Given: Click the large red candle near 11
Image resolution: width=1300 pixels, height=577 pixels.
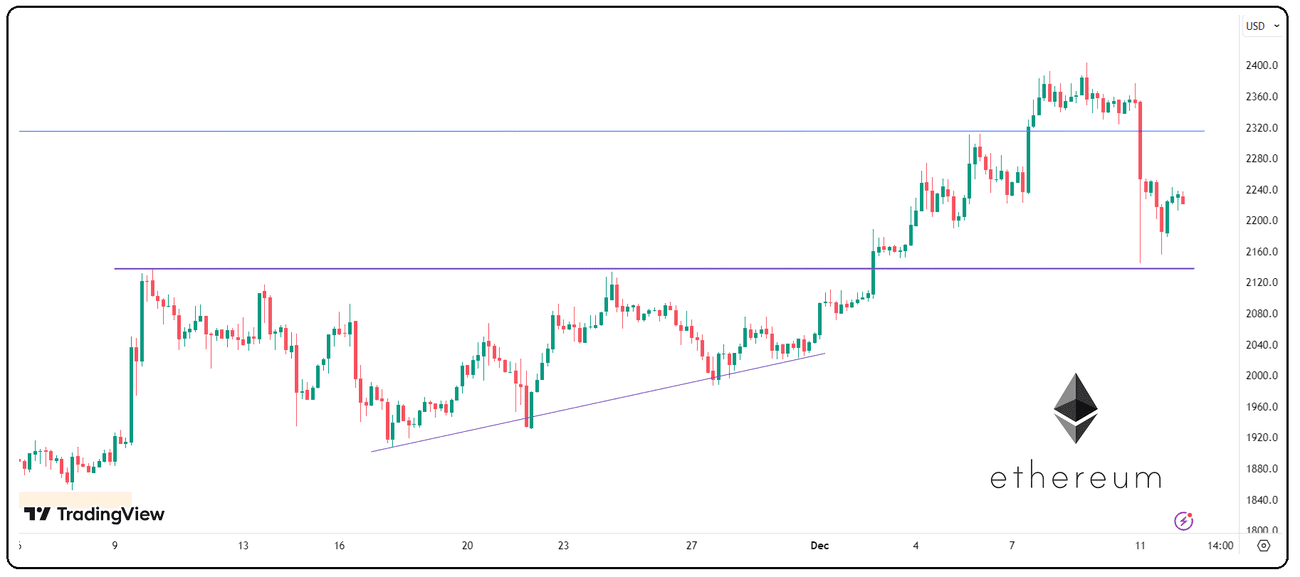Looking at the screenshot, I should pos(1140,140).
